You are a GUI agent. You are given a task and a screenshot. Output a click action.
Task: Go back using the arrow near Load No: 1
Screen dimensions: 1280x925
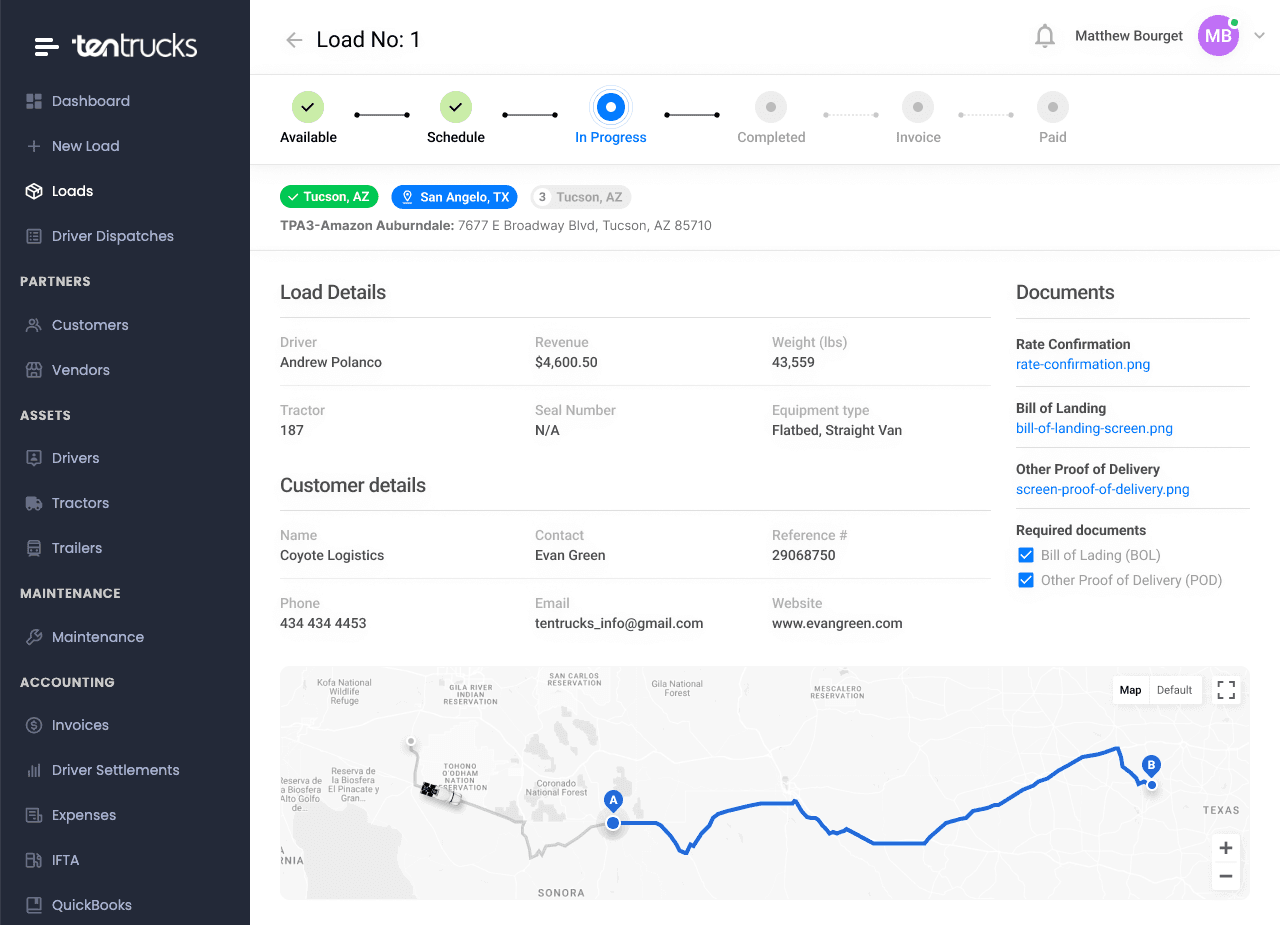(292, 39)
